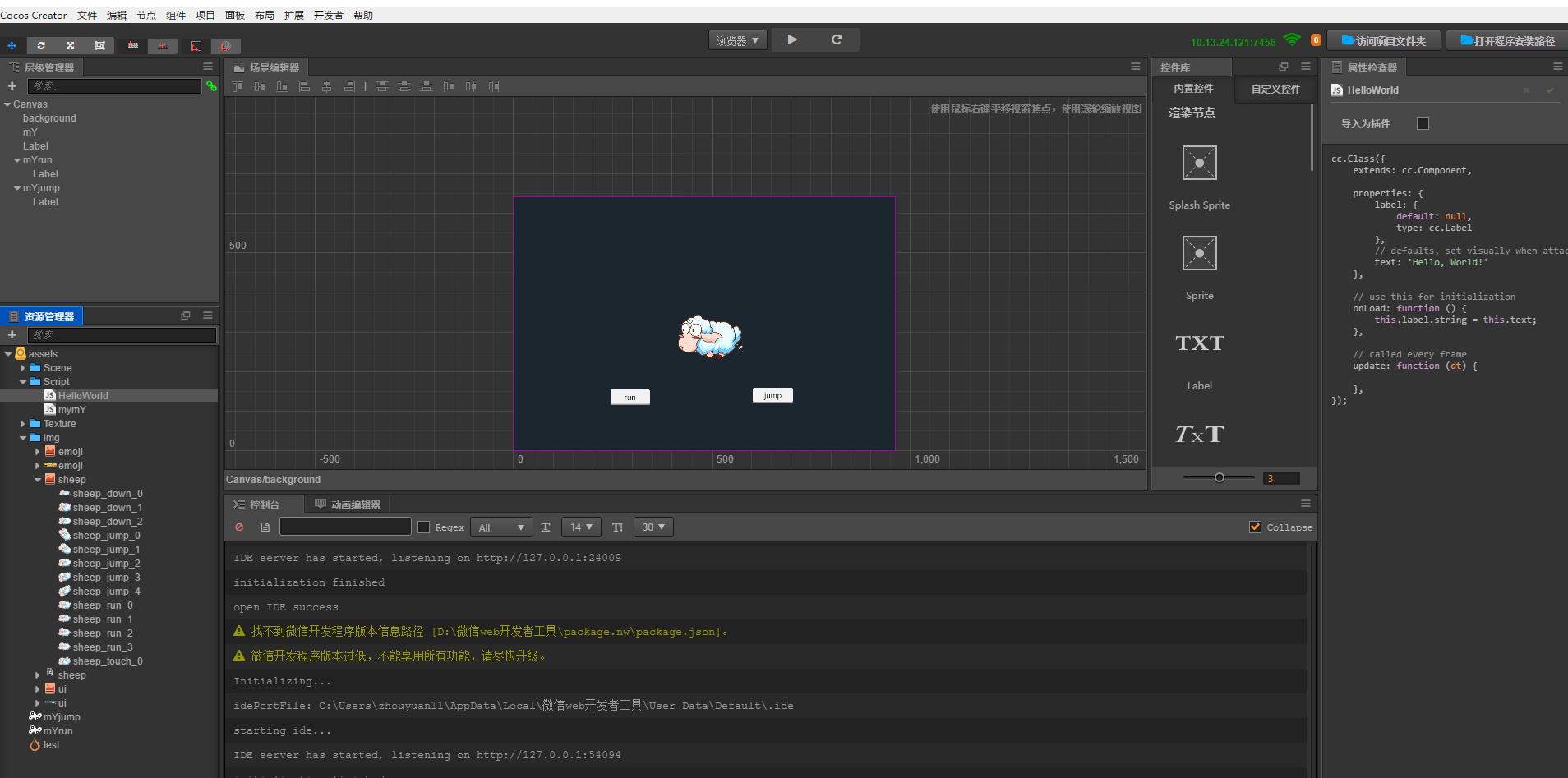This screenshot has width=1568, height=778.
Task: Select the rotate transform tool
Action: pyautogui.click(x=41, y=46)
